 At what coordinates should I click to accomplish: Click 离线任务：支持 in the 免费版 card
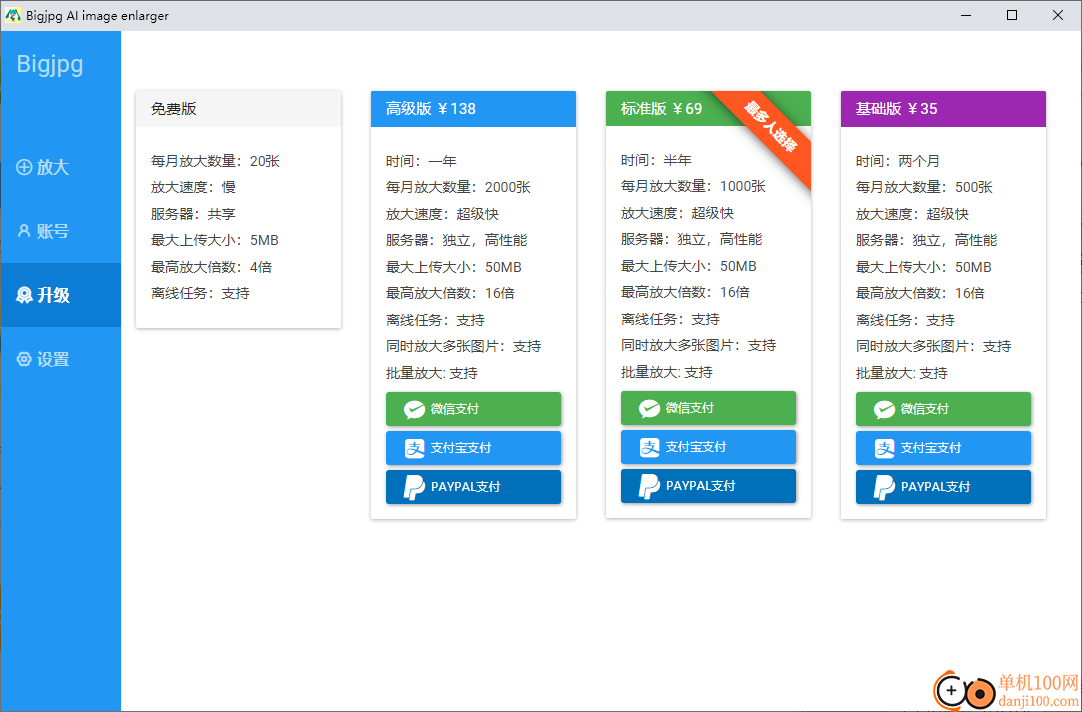(200, 294)
